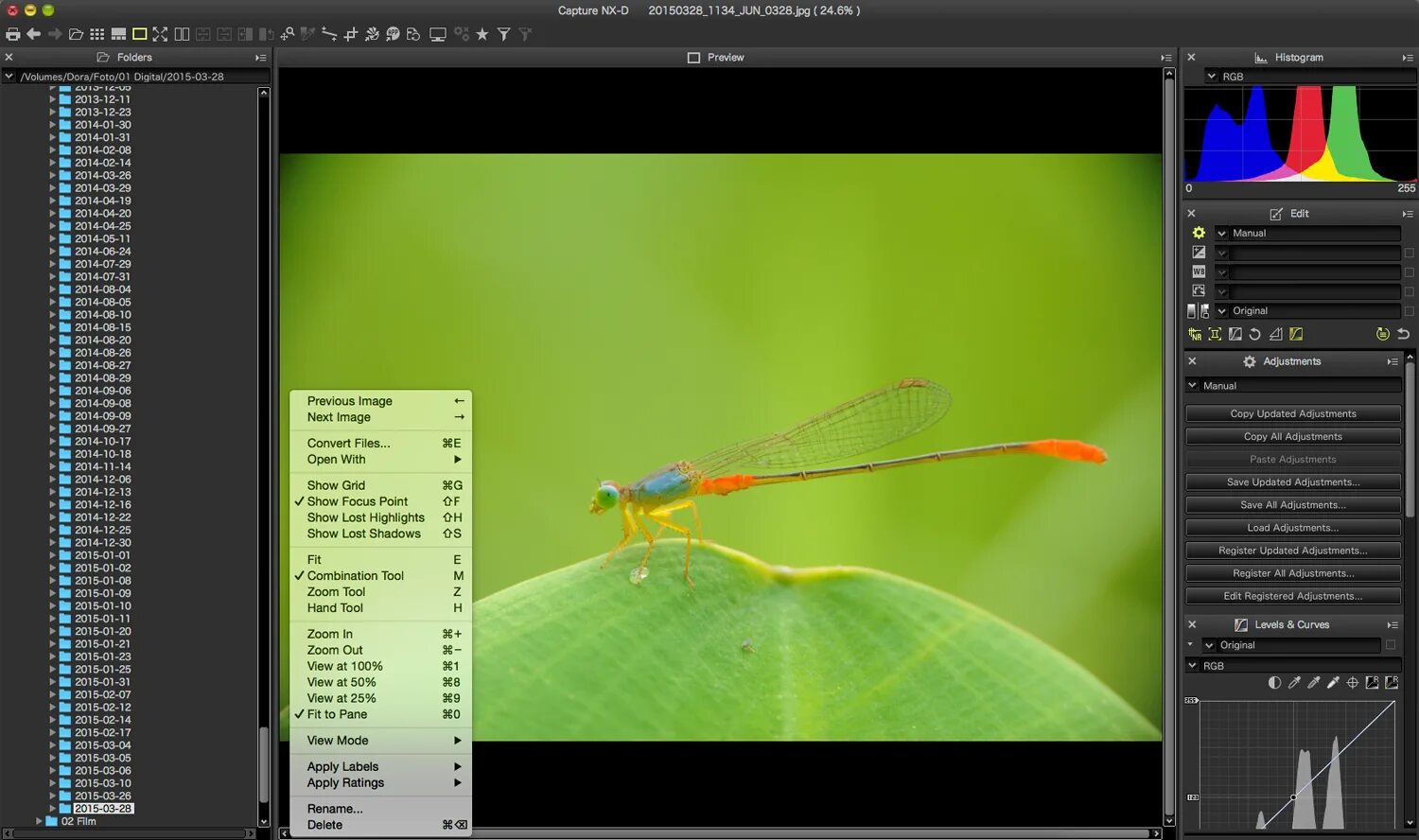Tick the Levels & Curves Original checkbox
The width and height of the screenshot is (1419, 840).
pos(1391,645)
